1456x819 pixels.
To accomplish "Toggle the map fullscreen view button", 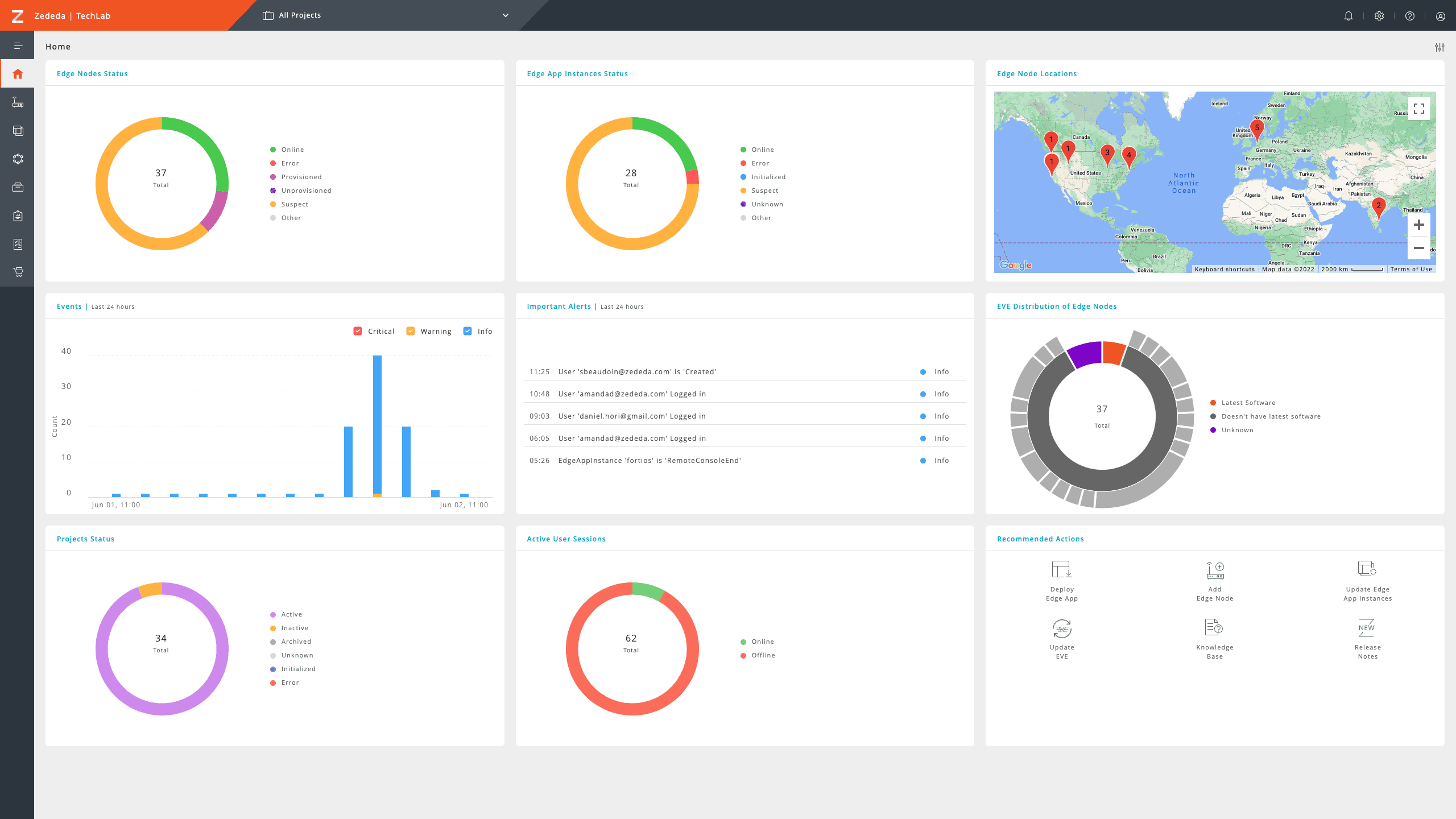I will click(x=1418, y=108).
